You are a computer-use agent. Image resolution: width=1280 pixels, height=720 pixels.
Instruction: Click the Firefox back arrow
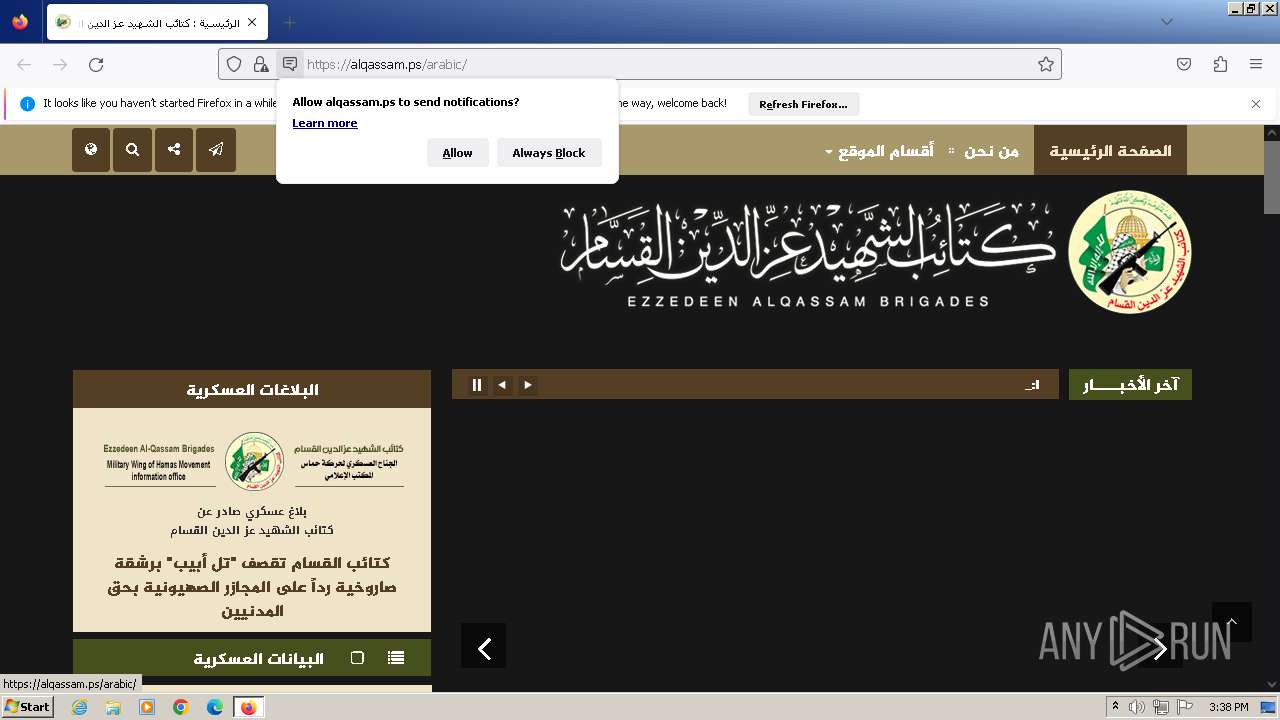coord(24,64)
